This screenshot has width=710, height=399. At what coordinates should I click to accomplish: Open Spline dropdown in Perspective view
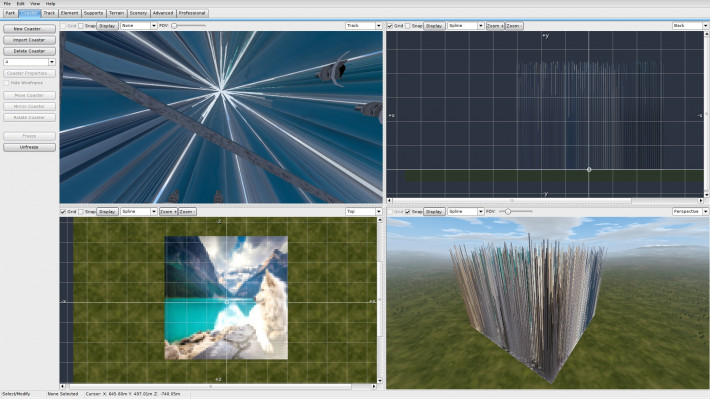point(465,212)
